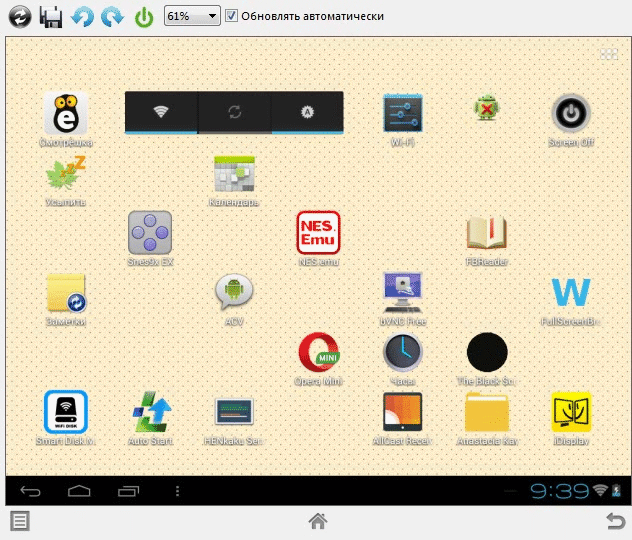This screenshot has width=632, height=540.
Task: Toggle auto brightness in the power widget
Action: tap(307, 112)
